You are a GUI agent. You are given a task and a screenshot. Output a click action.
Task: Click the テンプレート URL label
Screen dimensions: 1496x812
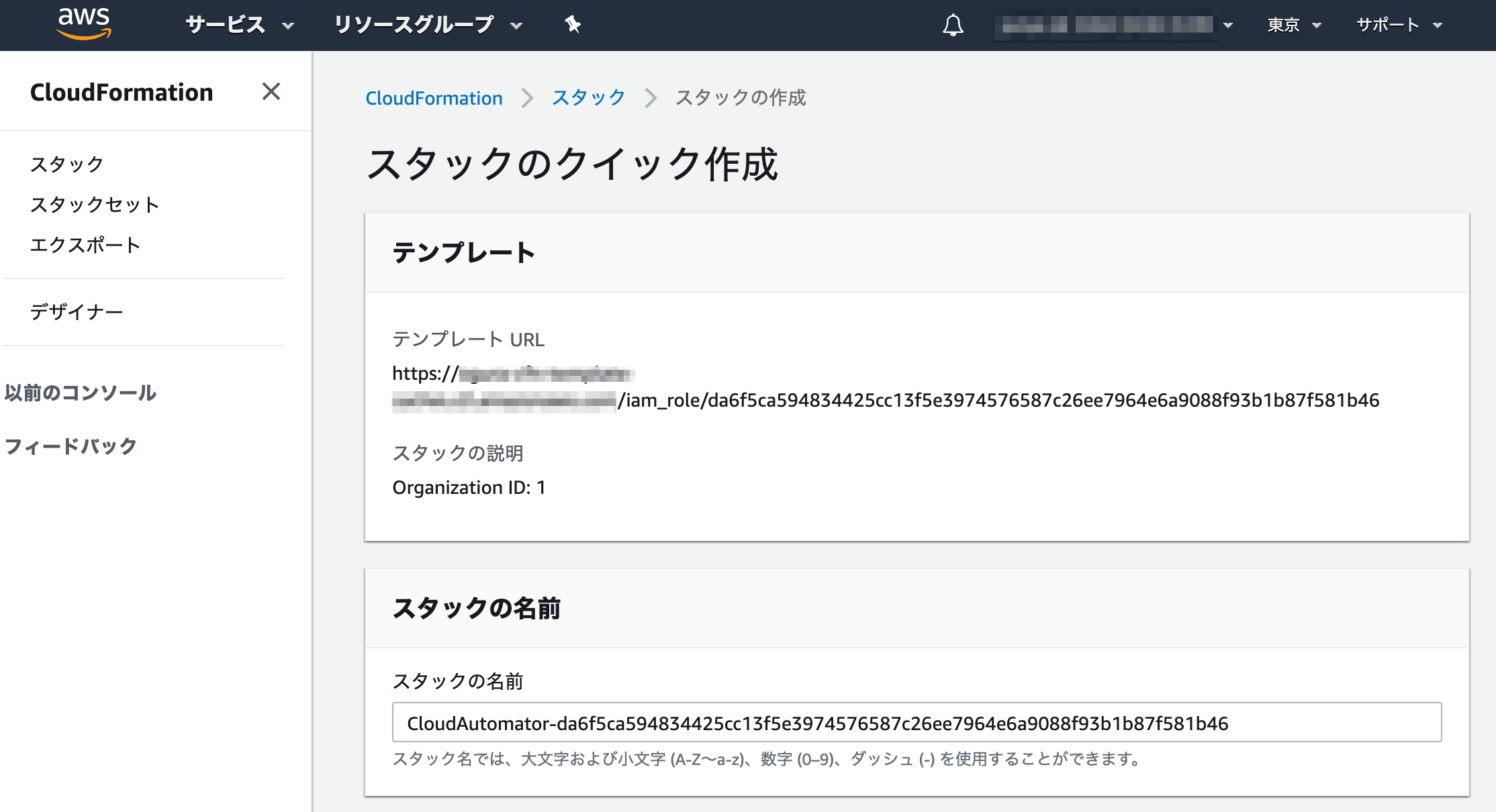click(x=468, y=340)
